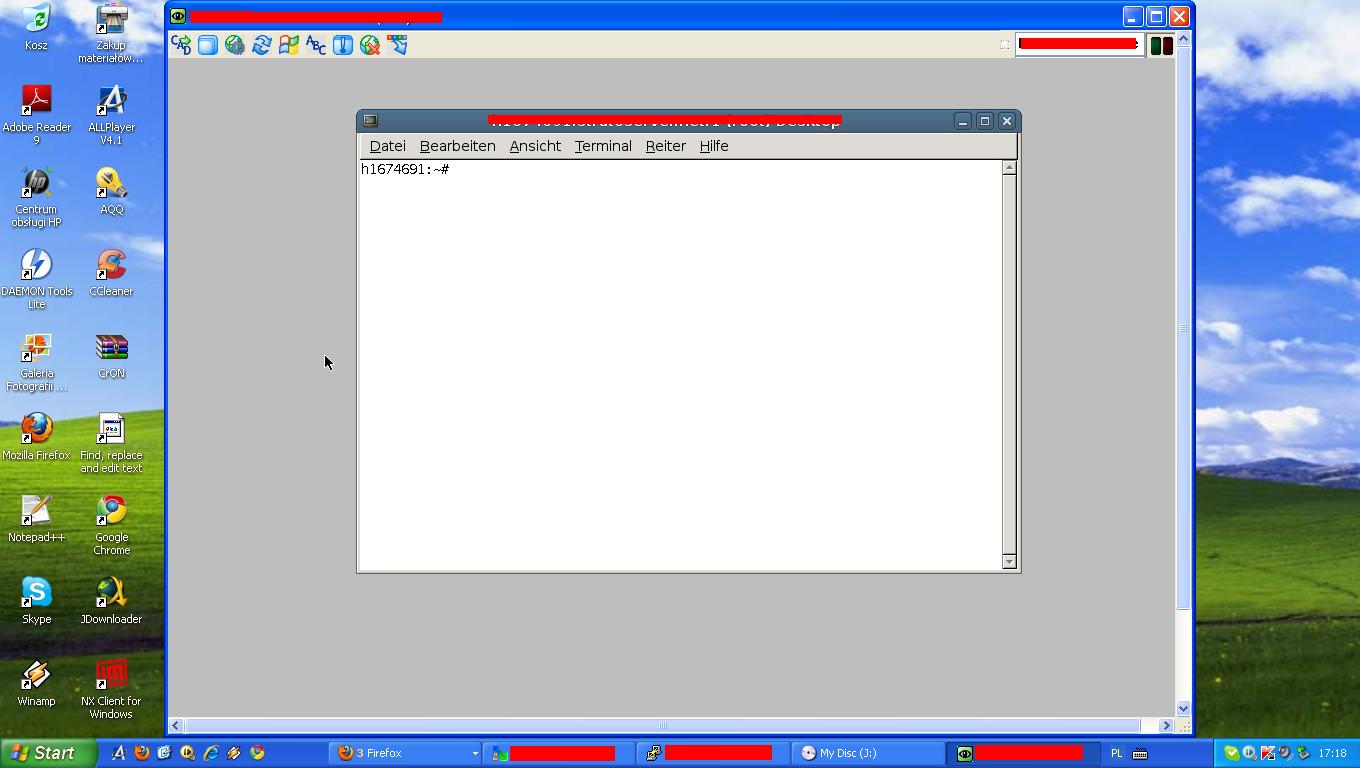Viewport: 1360px width, 768px height.
Task: Open the Bearbeiten menu
Action: (457, 146)
